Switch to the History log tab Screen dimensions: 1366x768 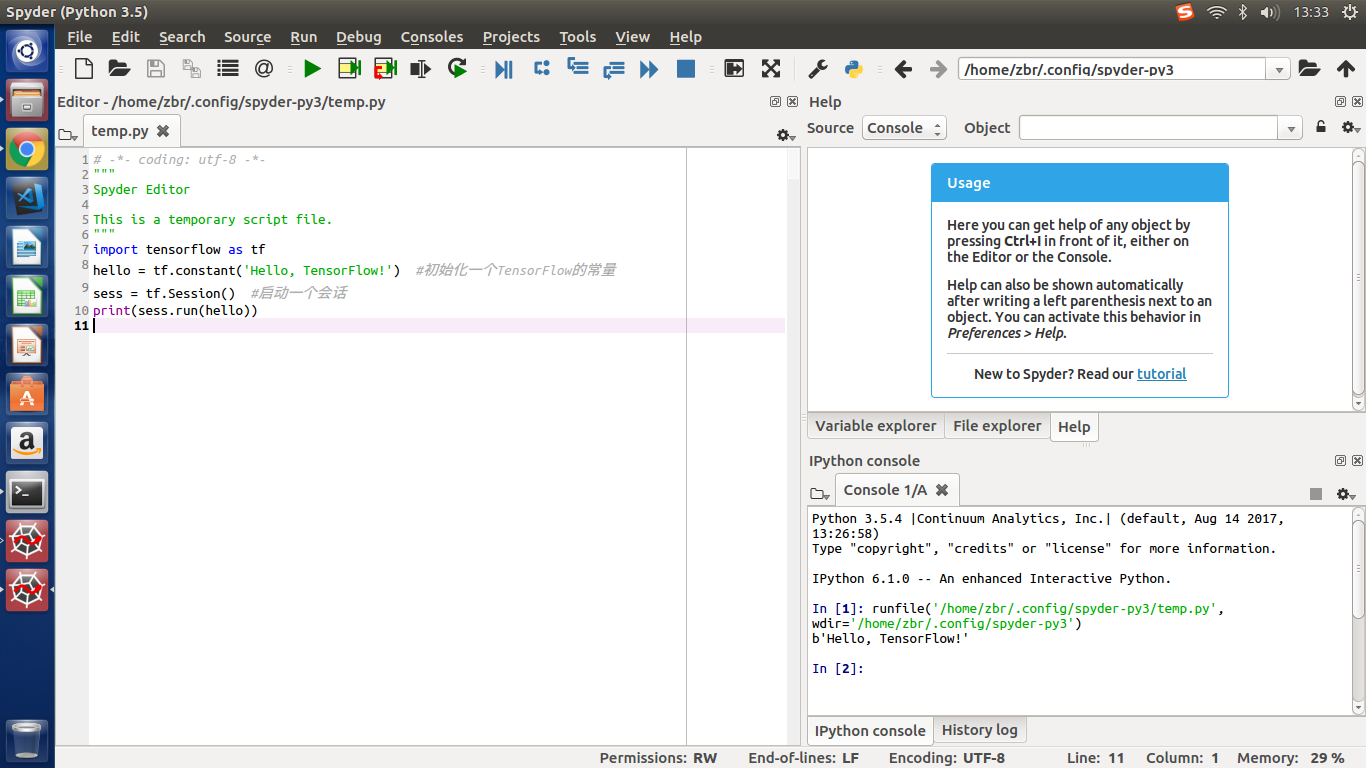(980, 730)
